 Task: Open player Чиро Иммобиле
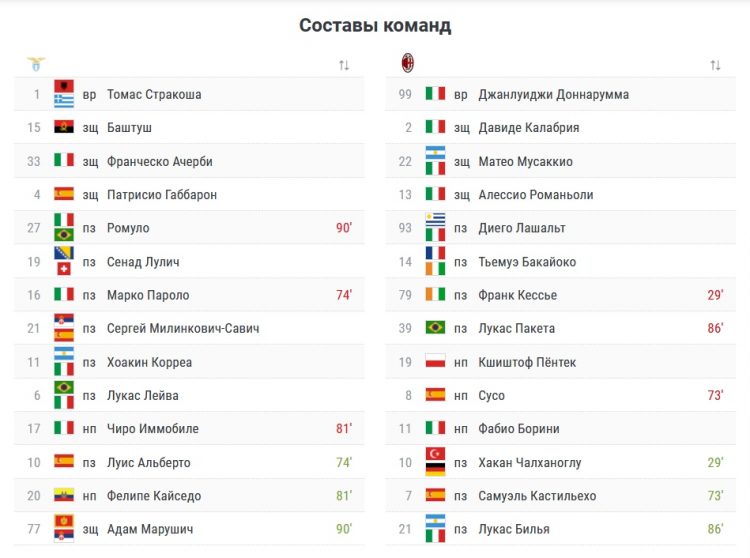tap(152, 428)
